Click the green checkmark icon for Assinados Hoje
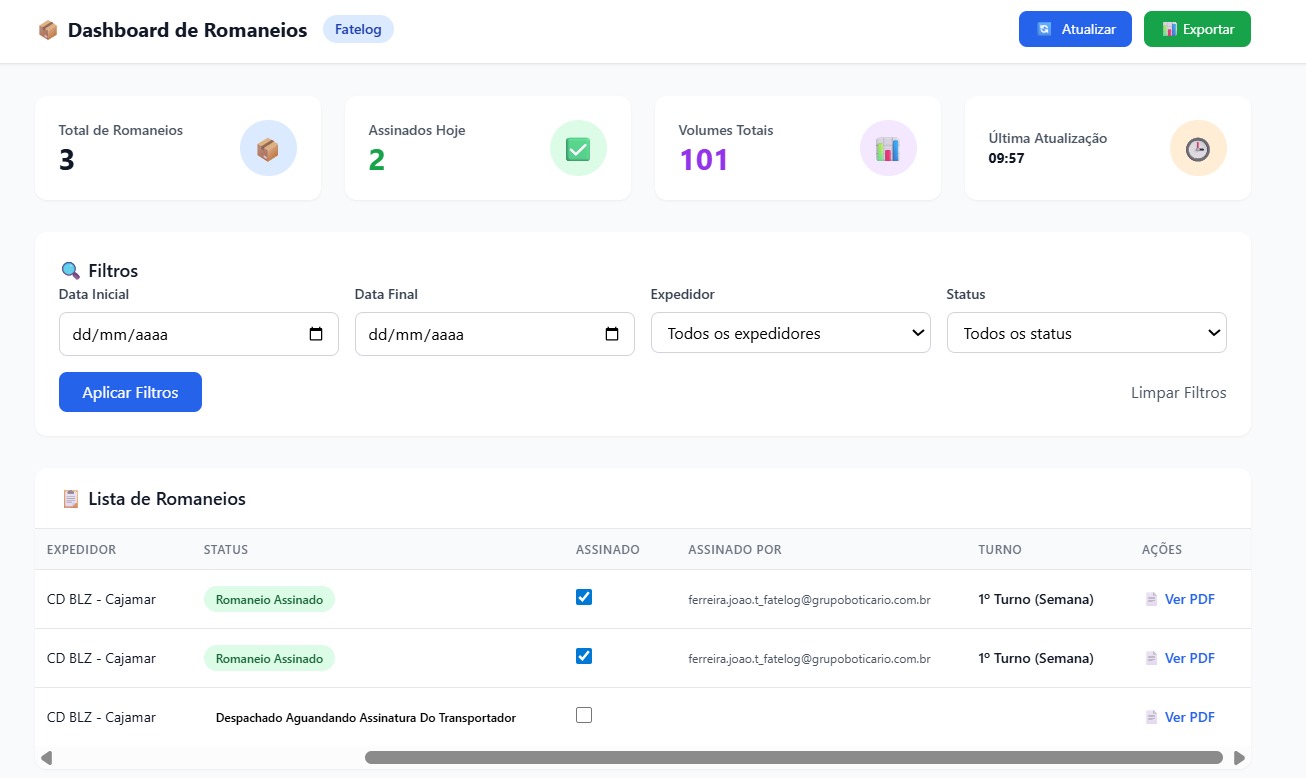 click(578, 149)
